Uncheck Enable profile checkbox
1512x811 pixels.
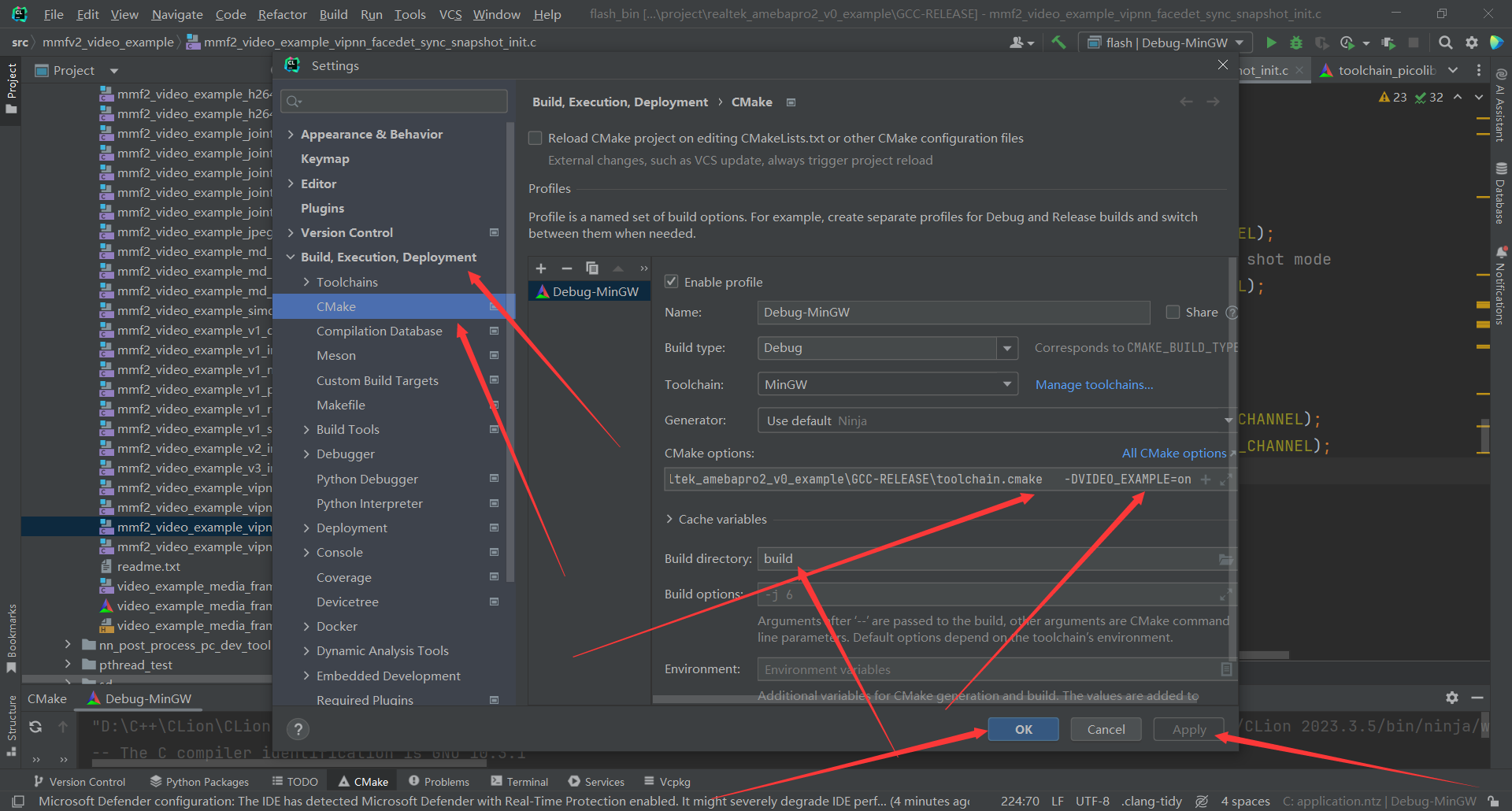(672, 282)
